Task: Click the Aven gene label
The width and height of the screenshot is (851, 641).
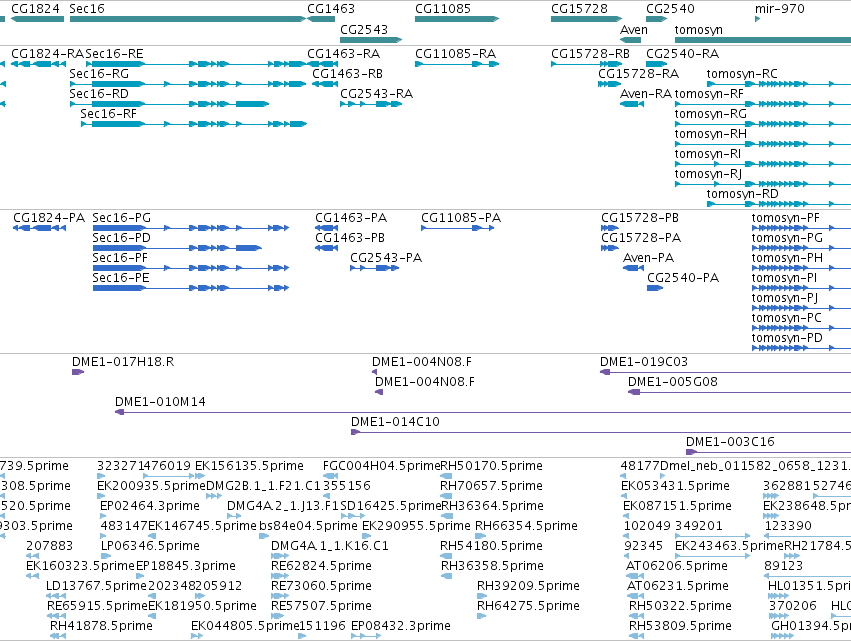Action: [x=634, y=30]
